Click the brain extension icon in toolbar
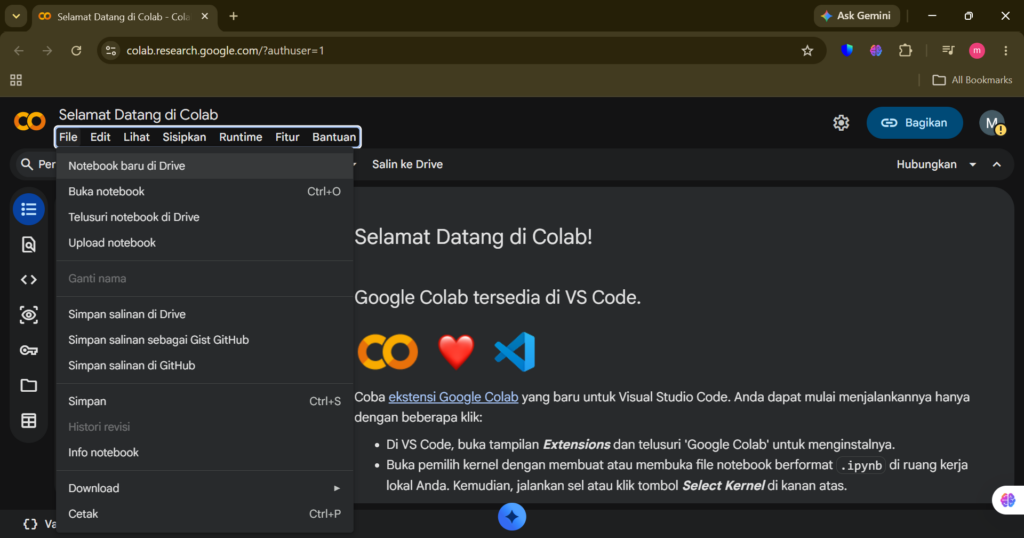The height and width of the screenshot is (538, 1024). click(876, 50)
